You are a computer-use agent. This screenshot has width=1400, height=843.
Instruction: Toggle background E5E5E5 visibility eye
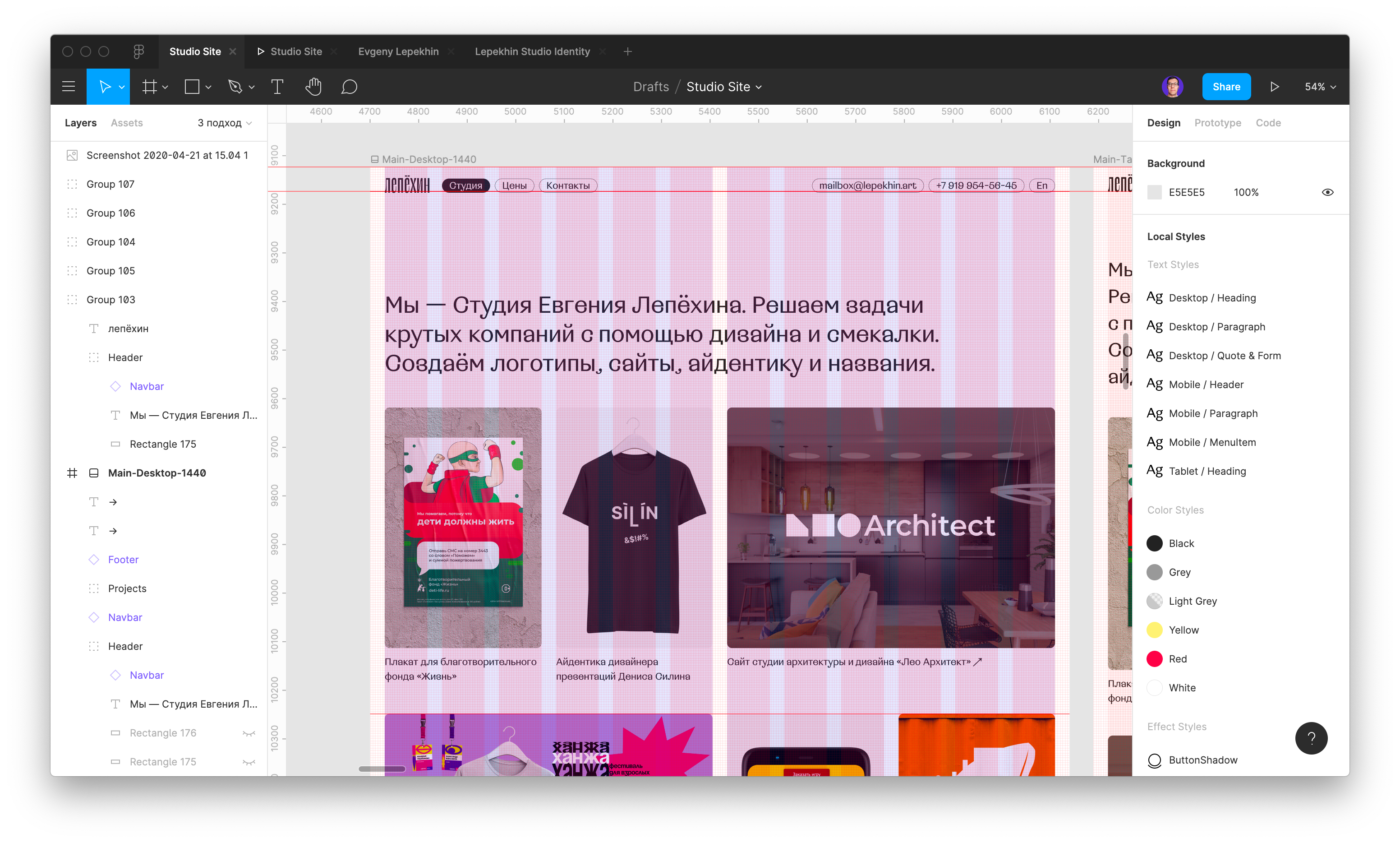(x=1327, y=192)
